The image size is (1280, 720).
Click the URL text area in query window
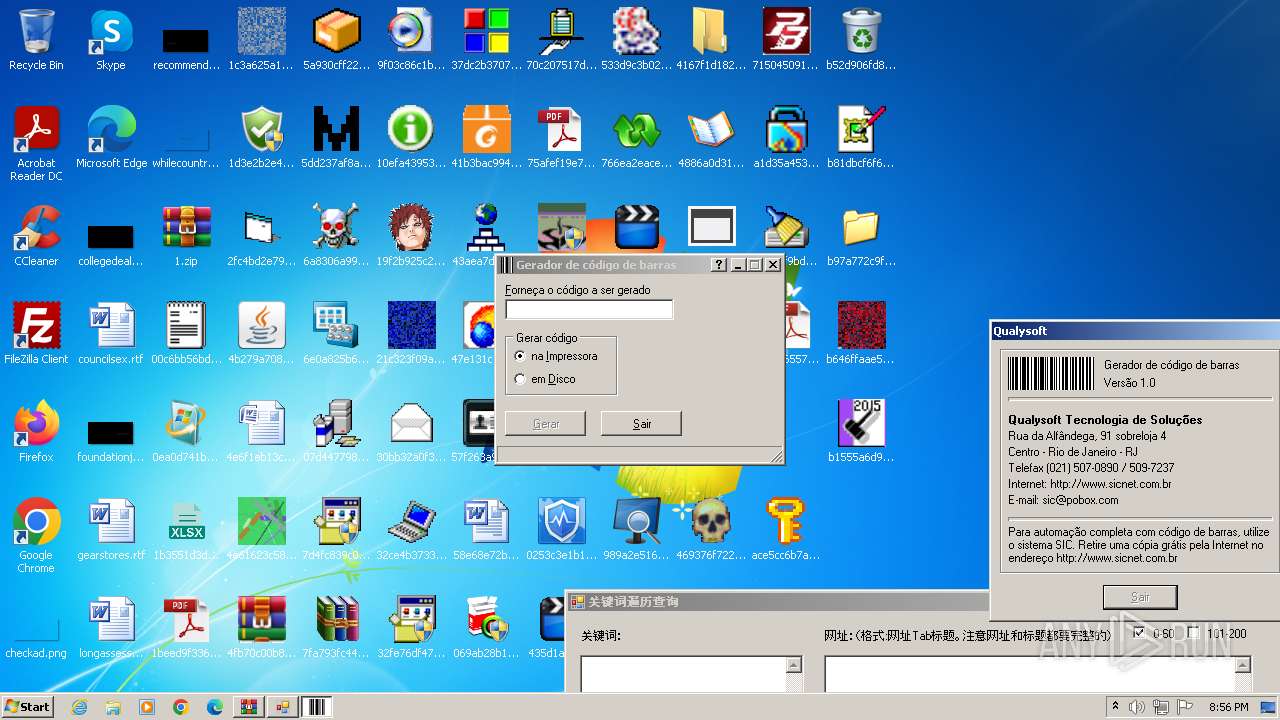click(x=1029, y=674)
